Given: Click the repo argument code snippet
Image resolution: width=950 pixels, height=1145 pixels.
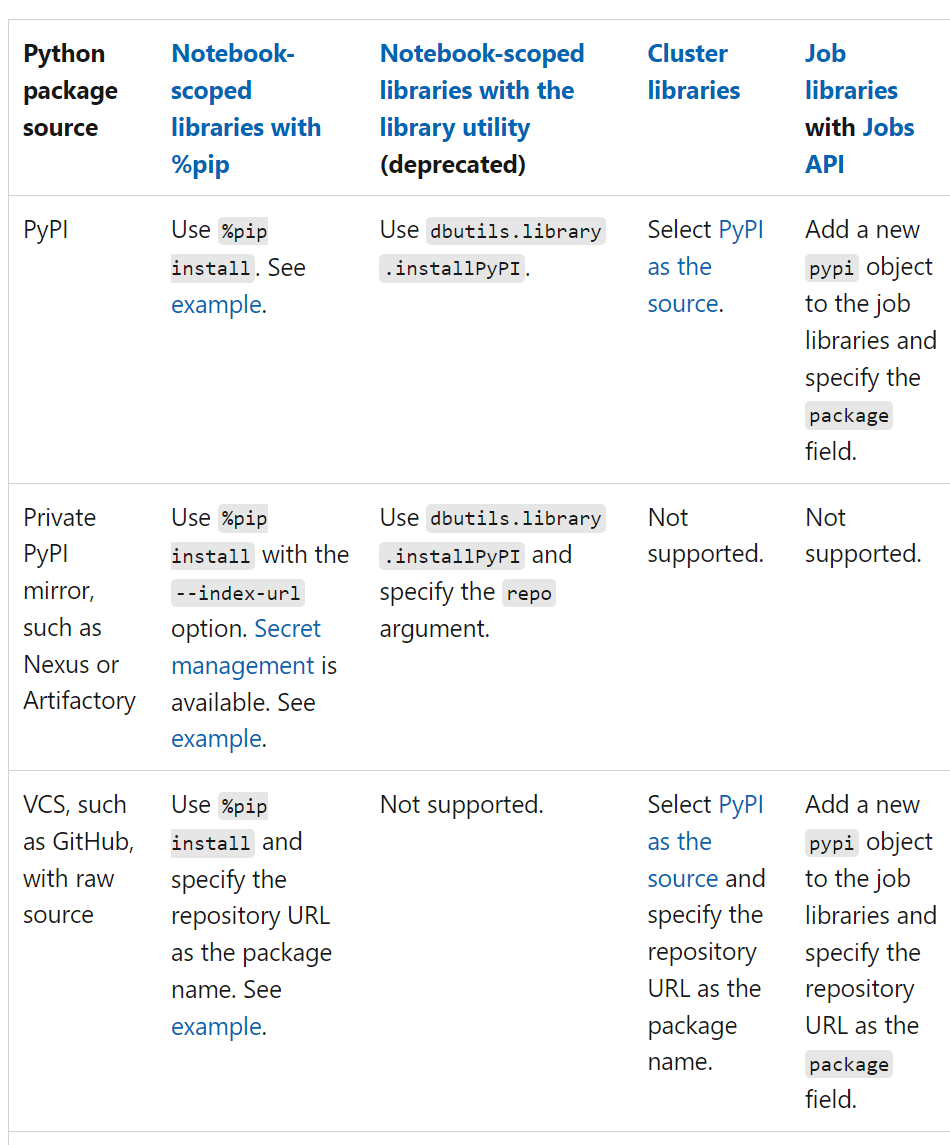Looking at the screenshot, I should [x=529, y=593].
